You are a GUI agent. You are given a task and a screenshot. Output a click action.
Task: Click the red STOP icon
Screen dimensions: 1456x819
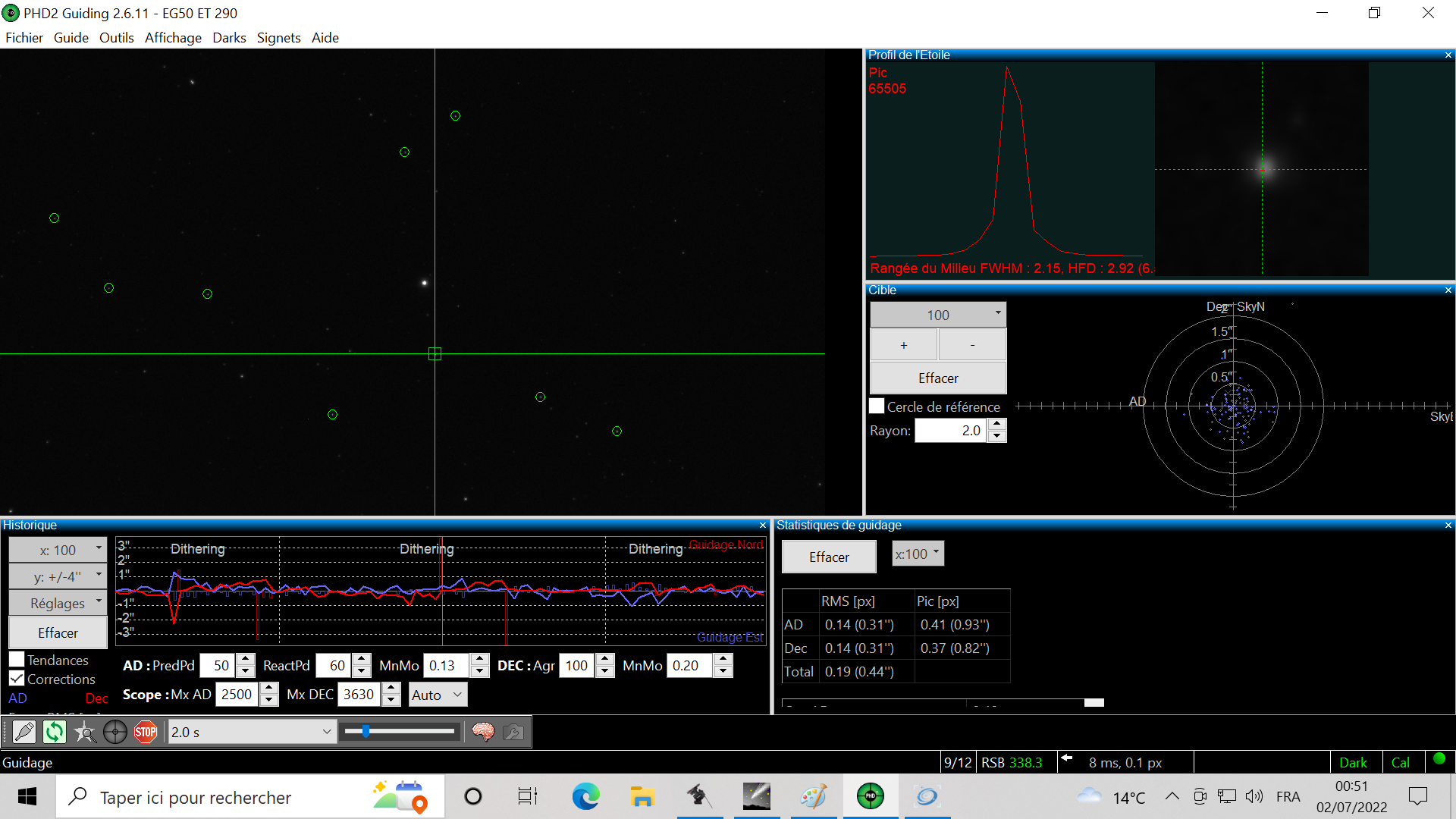[x=146, y=732]
